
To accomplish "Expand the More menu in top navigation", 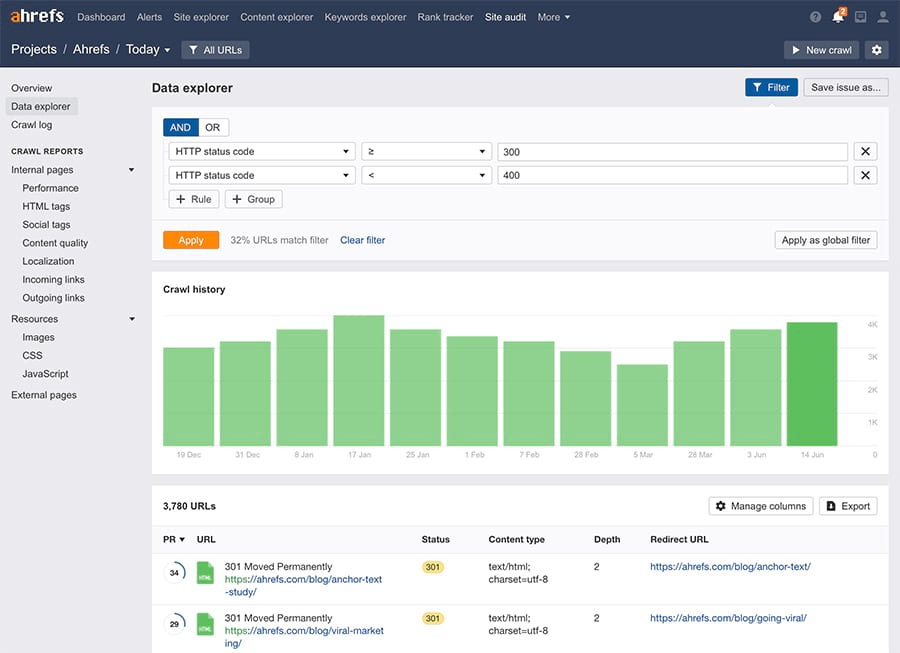I will click(553, 17).
